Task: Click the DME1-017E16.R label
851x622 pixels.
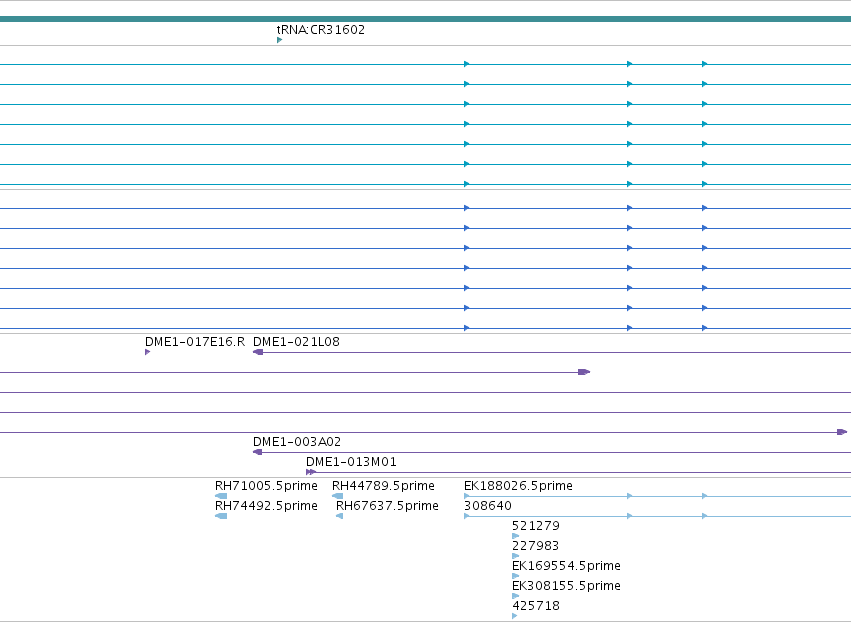Action: point(195,341)
